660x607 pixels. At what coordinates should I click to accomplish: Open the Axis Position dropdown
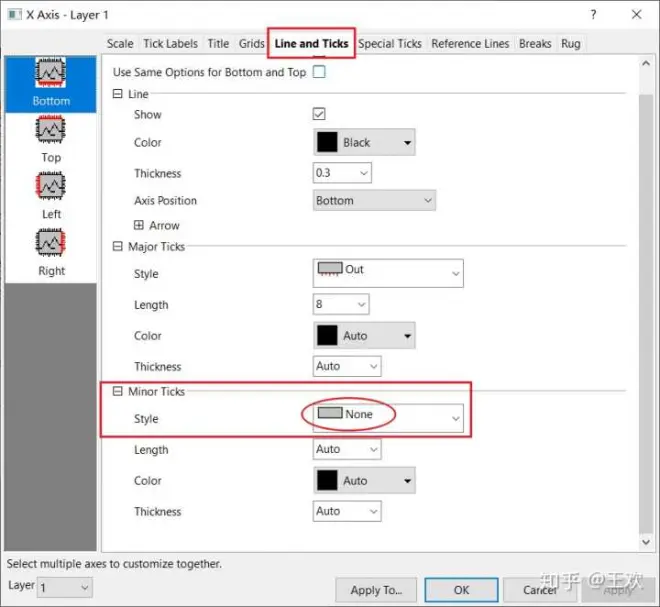tap(374, 200)
